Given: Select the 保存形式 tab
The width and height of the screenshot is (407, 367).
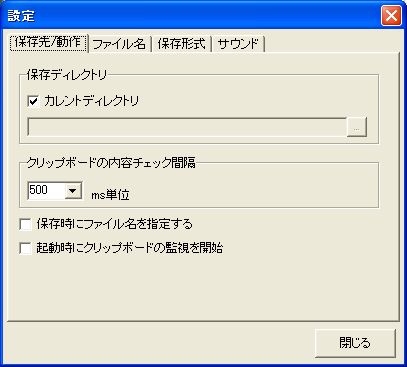Looking at the screenshot, I should coord(181,44).
